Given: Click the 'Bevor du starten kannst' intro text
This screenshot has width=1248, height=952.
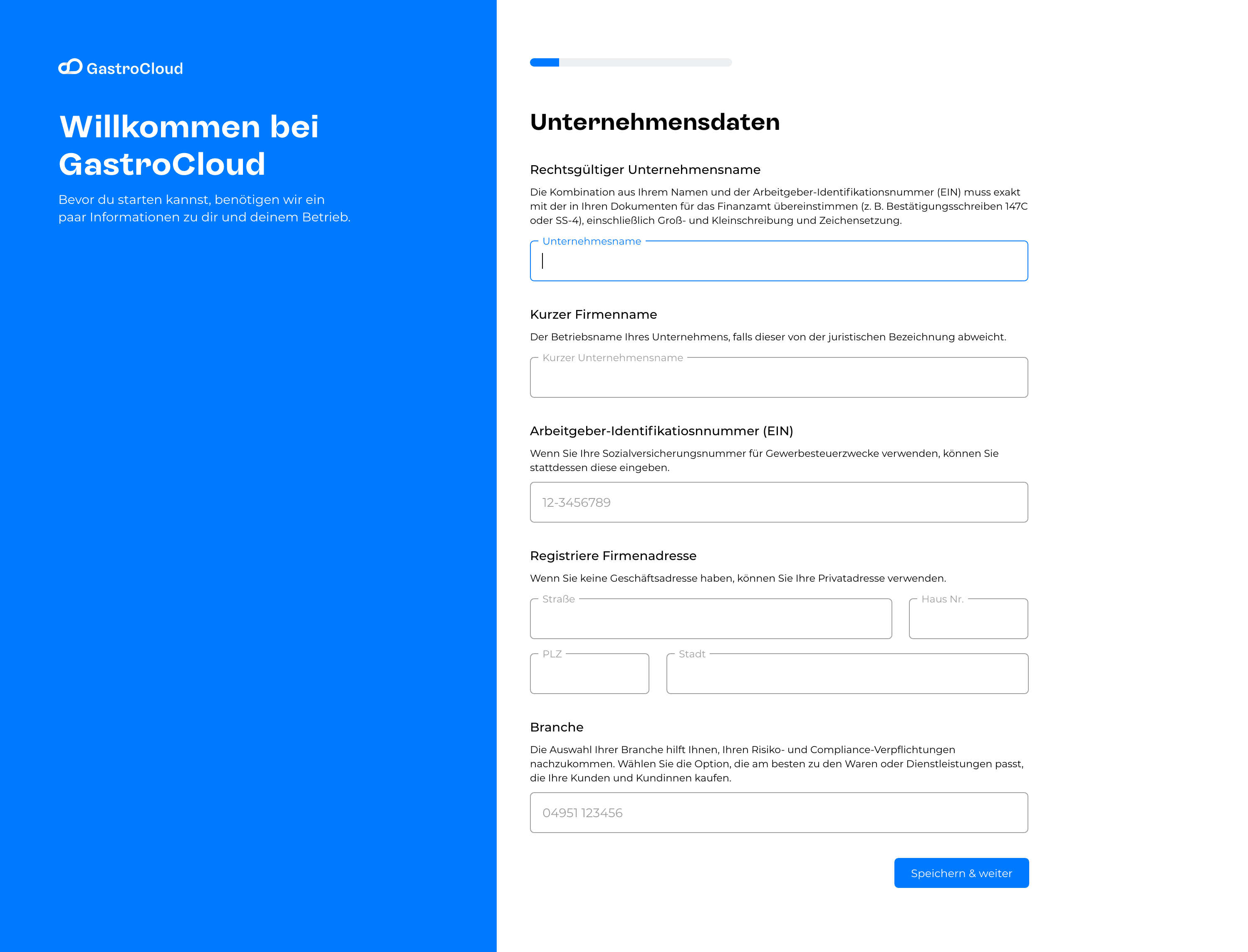Looking at the screenshot, I should coord(204,208).
